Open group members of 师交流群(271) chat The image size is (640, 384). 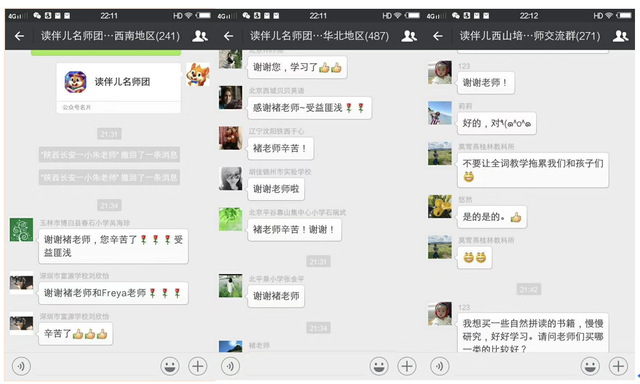[x=620, y=36]
